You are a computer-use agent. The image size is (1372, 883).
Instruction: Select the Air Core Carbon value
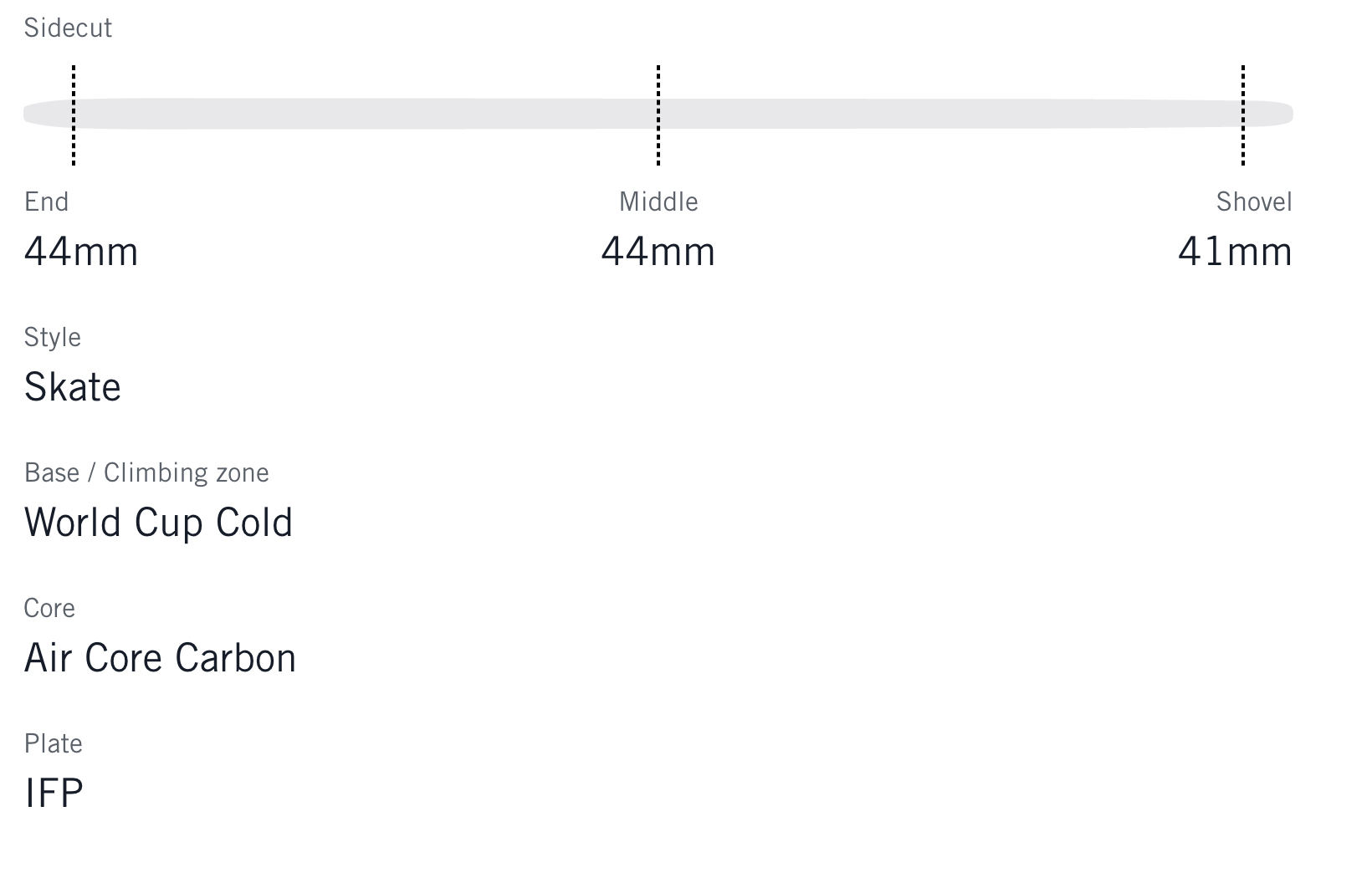tap(161, 658)
